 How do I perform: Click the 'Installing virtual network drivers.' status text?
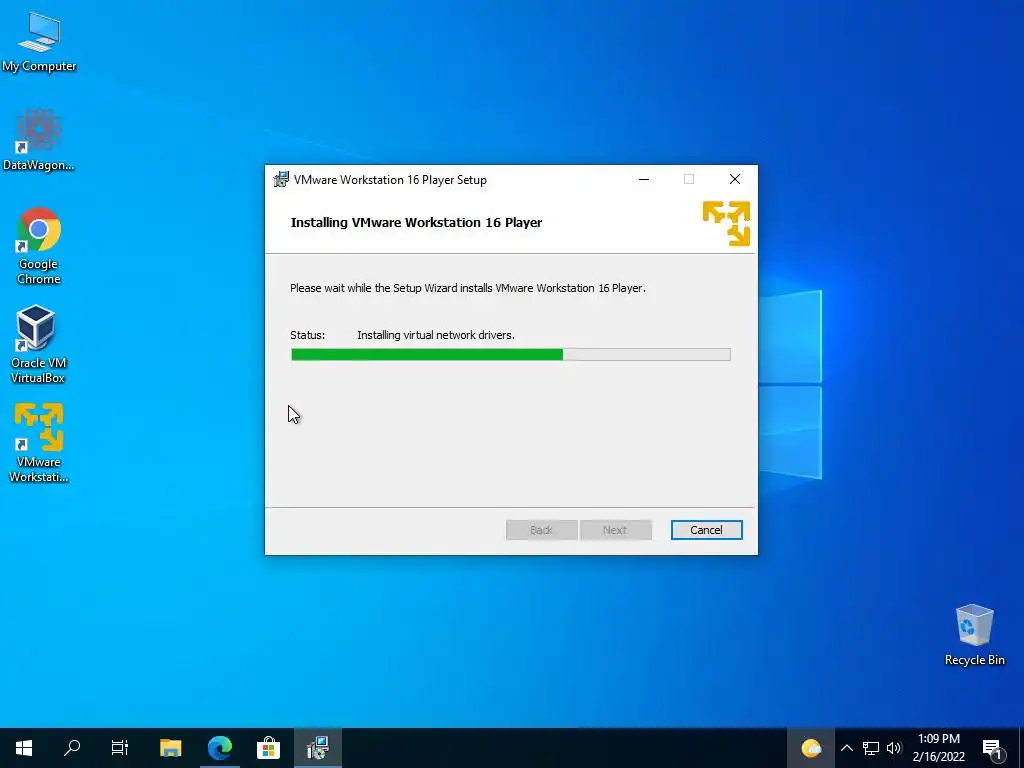point(436,335)
